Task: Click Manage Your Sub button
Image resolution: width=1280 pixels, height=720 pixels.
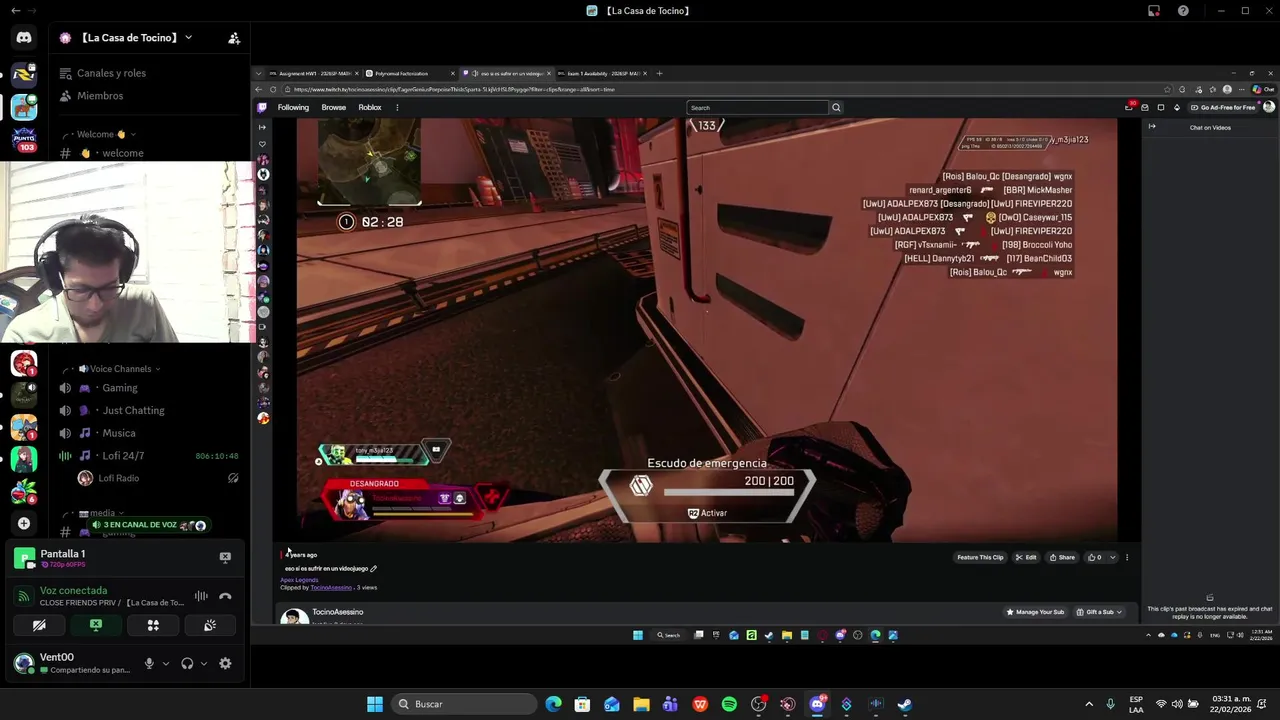Action: click(1036, 612)
